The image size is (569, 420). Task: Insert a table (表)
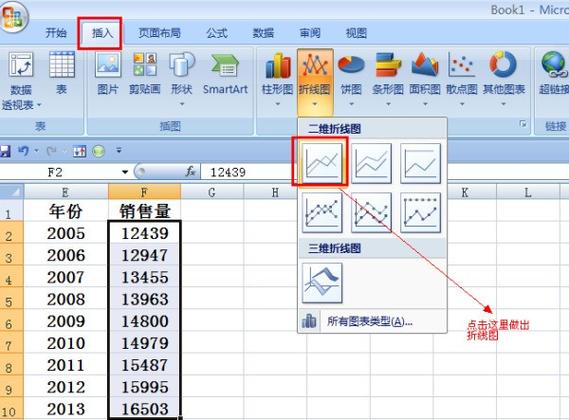tap(62, 73)
